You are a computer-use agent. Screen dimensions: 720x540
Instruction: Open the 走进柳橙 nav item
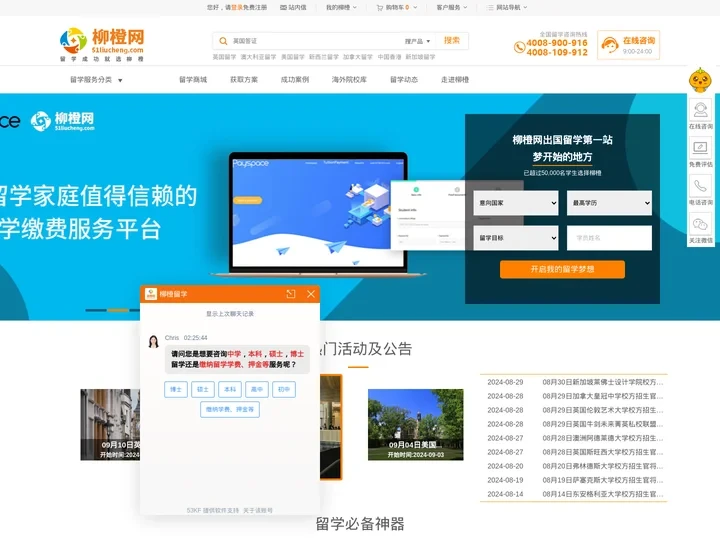[455, 79]
